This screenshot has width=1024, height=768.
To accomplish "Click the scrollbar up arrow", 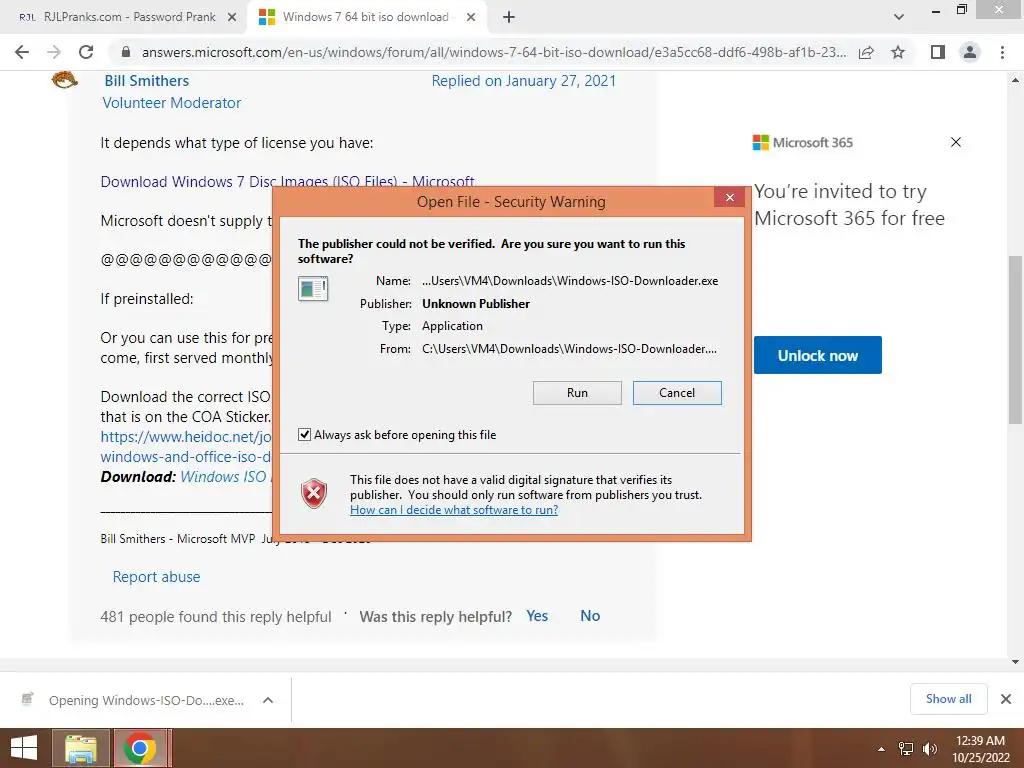I will tap(1015, 80).
